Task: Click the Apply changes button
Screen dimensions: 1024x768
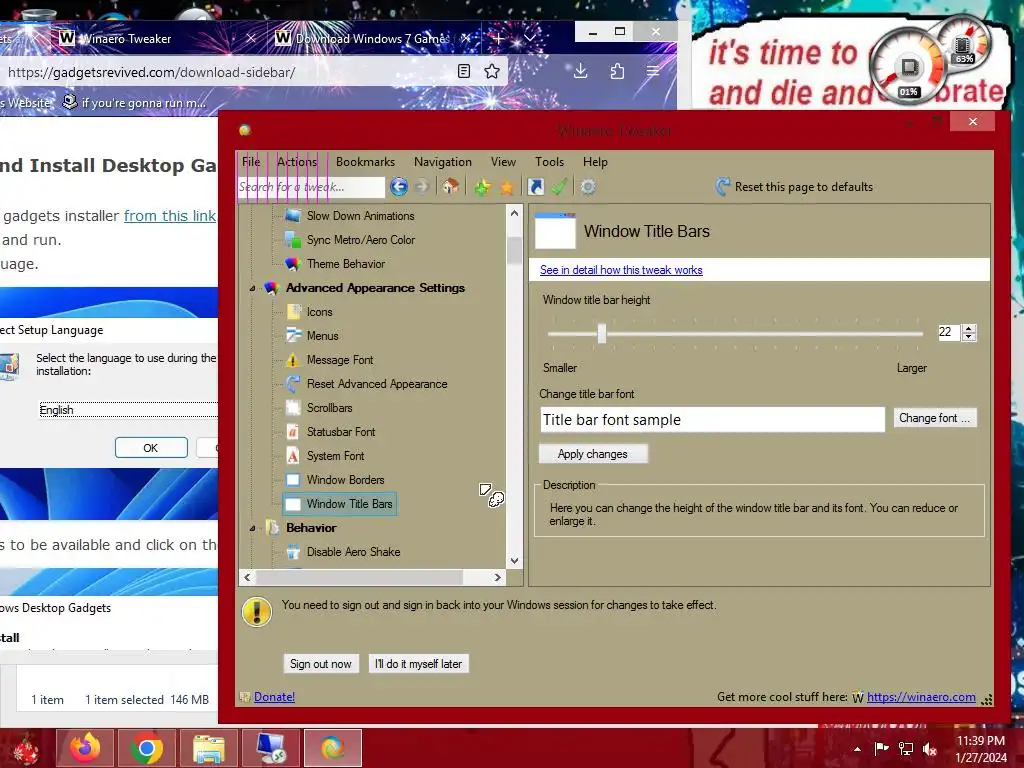Action: point(593,454)
